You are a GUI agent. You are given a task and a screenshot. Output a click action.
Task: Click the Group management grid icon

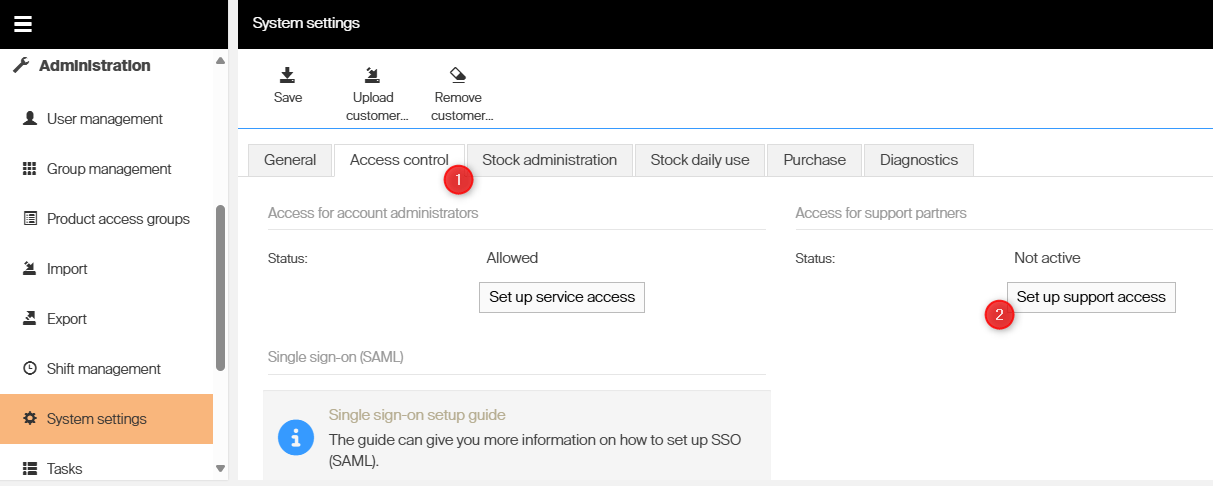pos(30,169)
